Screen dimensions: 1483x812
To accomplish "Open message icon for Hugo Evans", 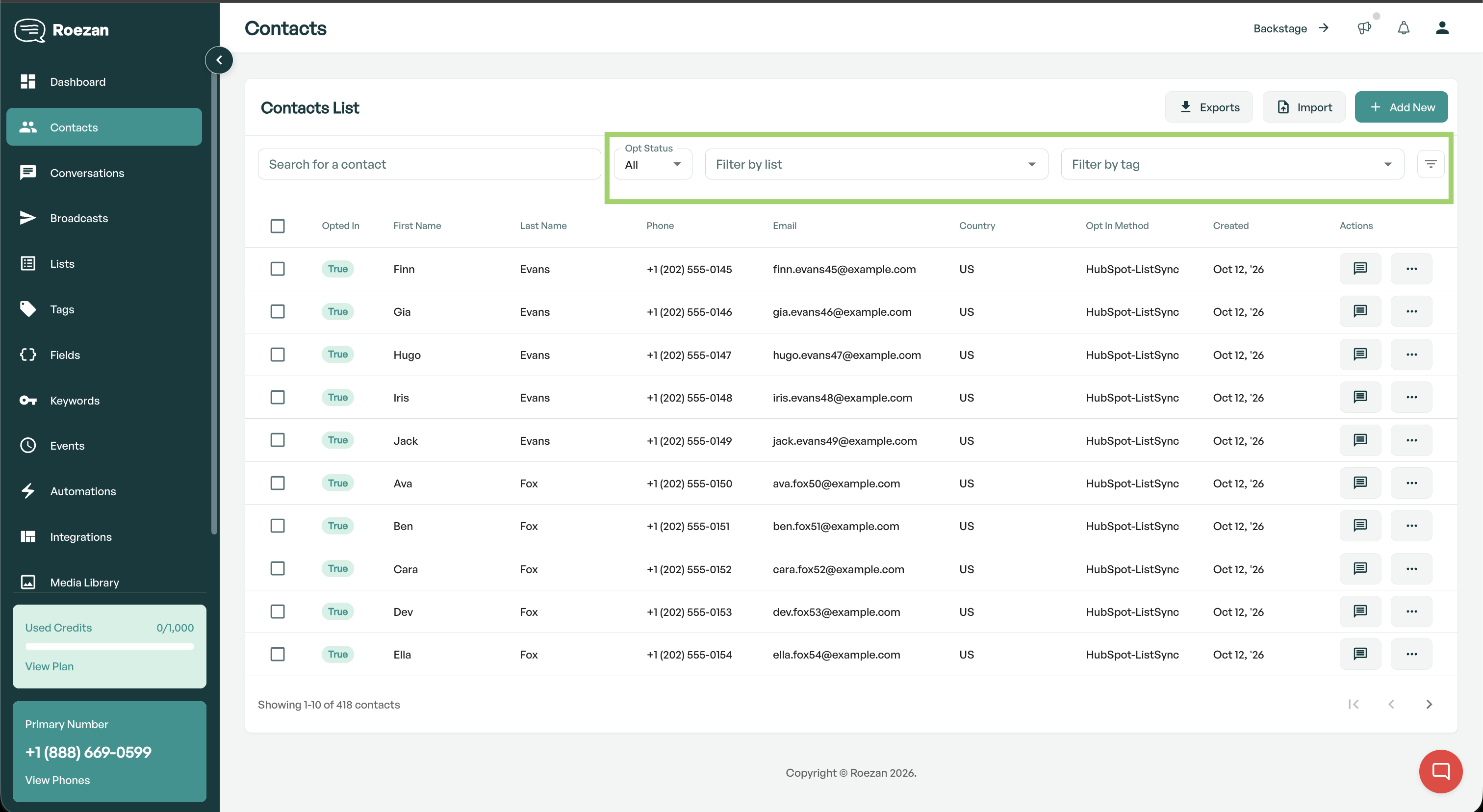I will pos(1360,355).
